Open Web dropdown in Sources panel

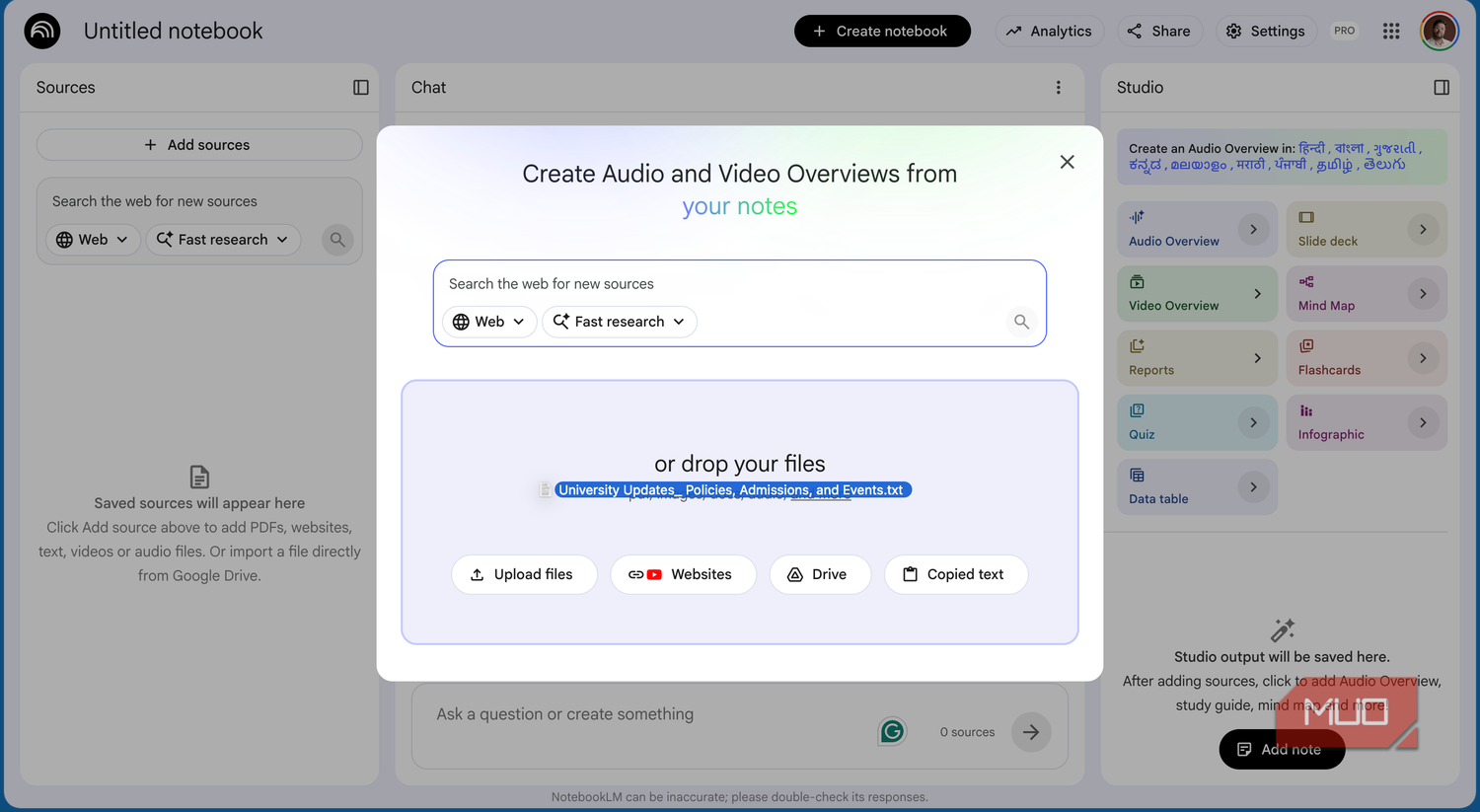93,240
